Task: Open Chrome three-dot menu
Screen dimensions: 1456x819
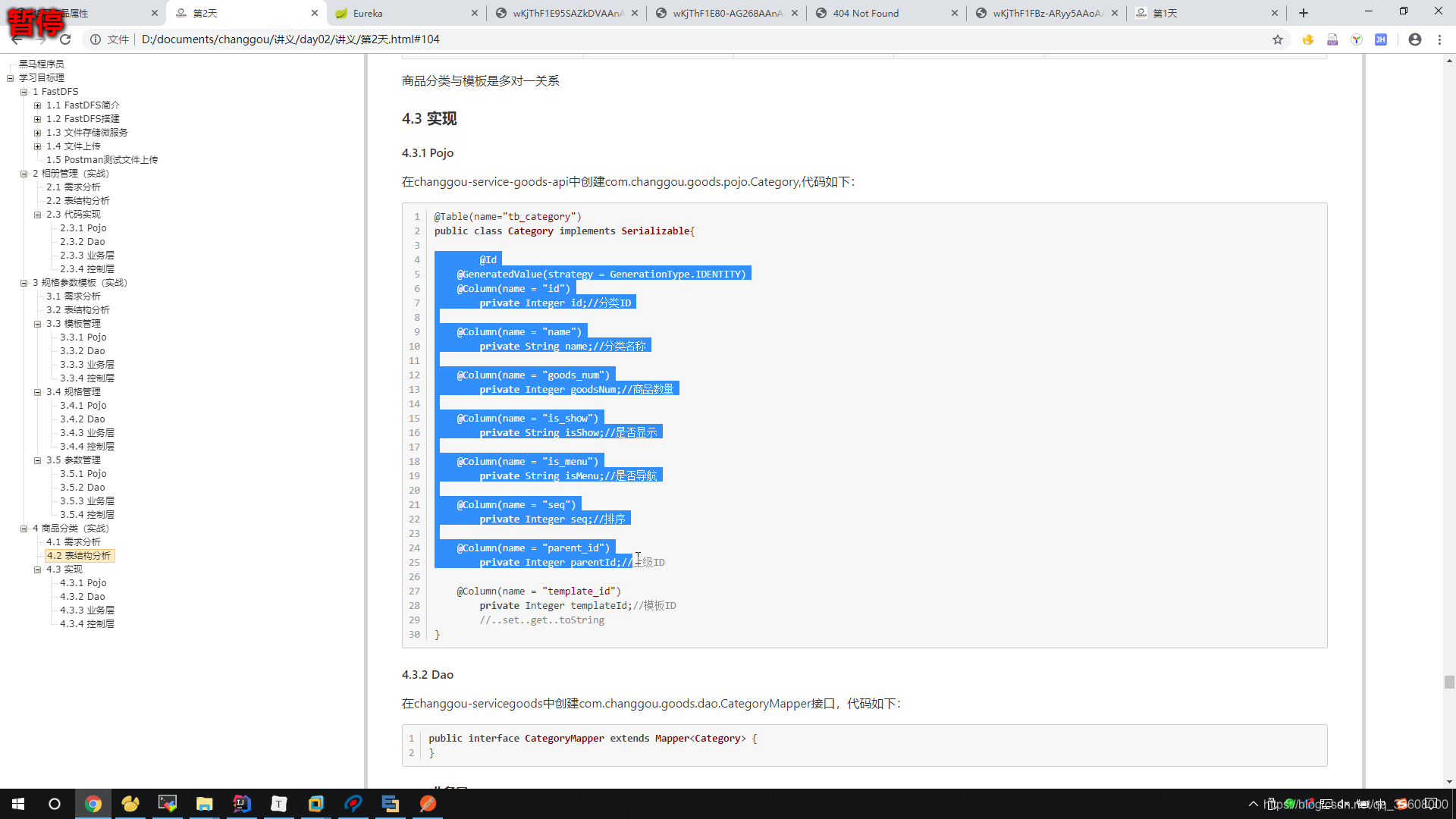Action: click(1439, 39)
